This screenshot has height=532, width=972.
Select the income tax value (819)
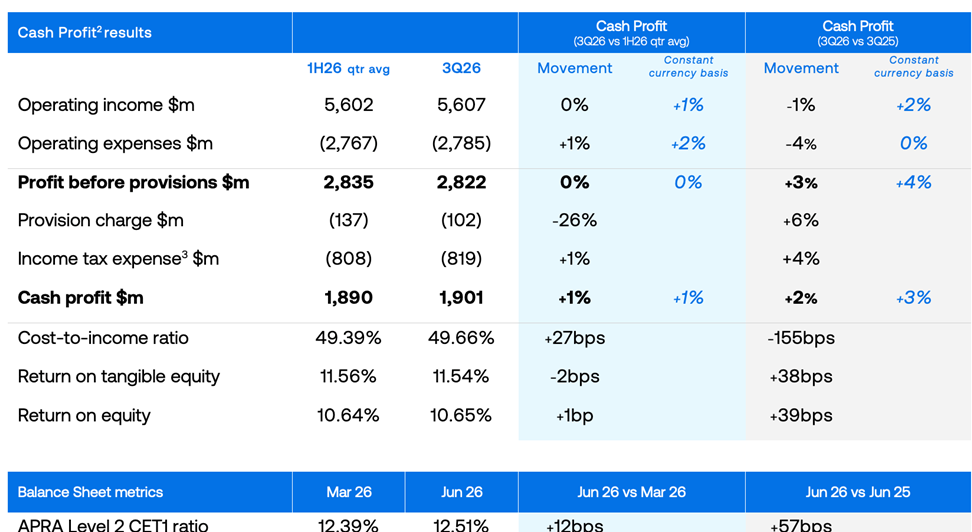[461, 259]
